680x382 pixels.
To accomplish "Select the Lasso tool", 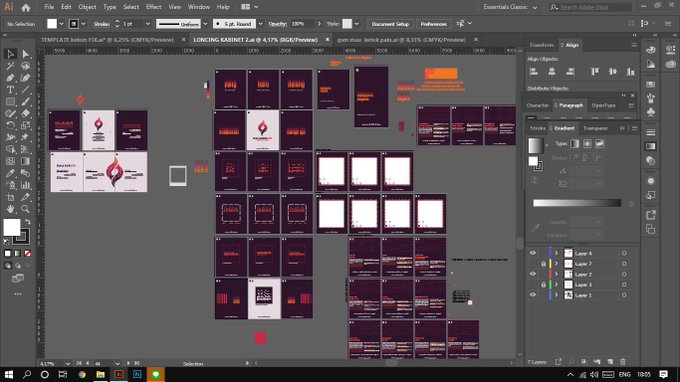I will click(26, 66).
